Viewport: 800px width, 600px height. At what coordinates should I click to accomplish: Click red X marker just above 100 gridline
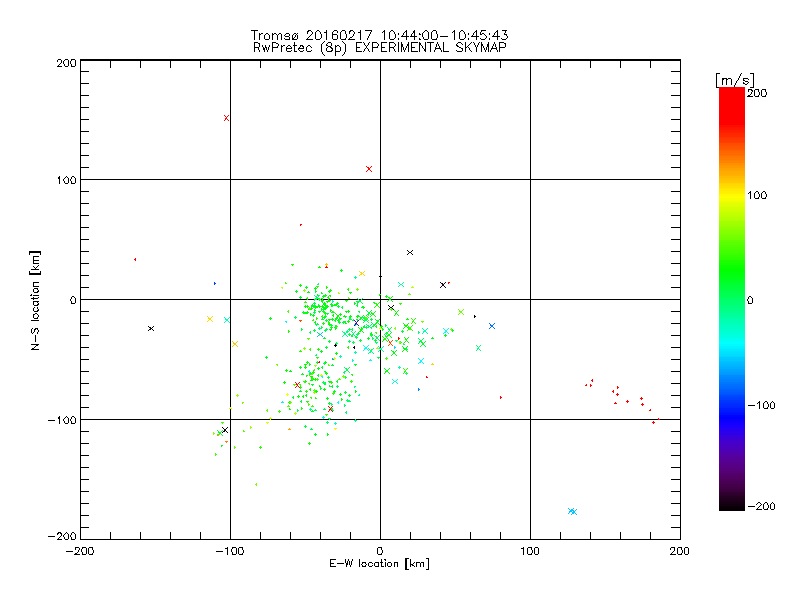point(369,169)
